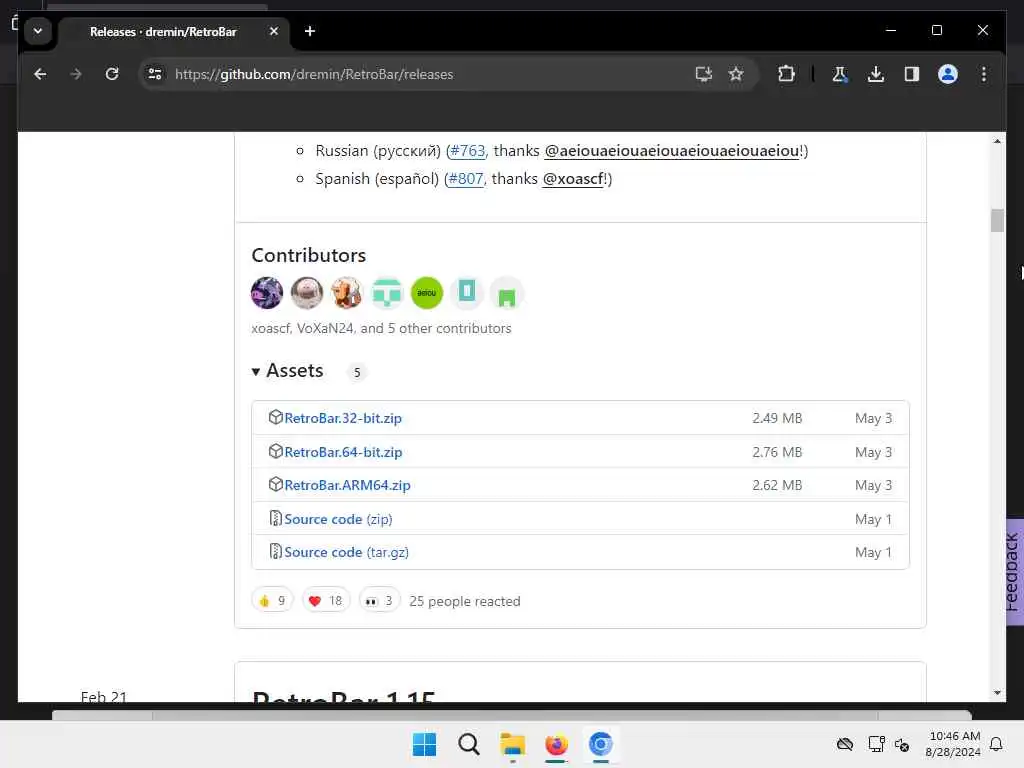Click the Chromium icon in taskbar
The width and height of the screenshot is (1024, 768).
click(x=600, y=744)
